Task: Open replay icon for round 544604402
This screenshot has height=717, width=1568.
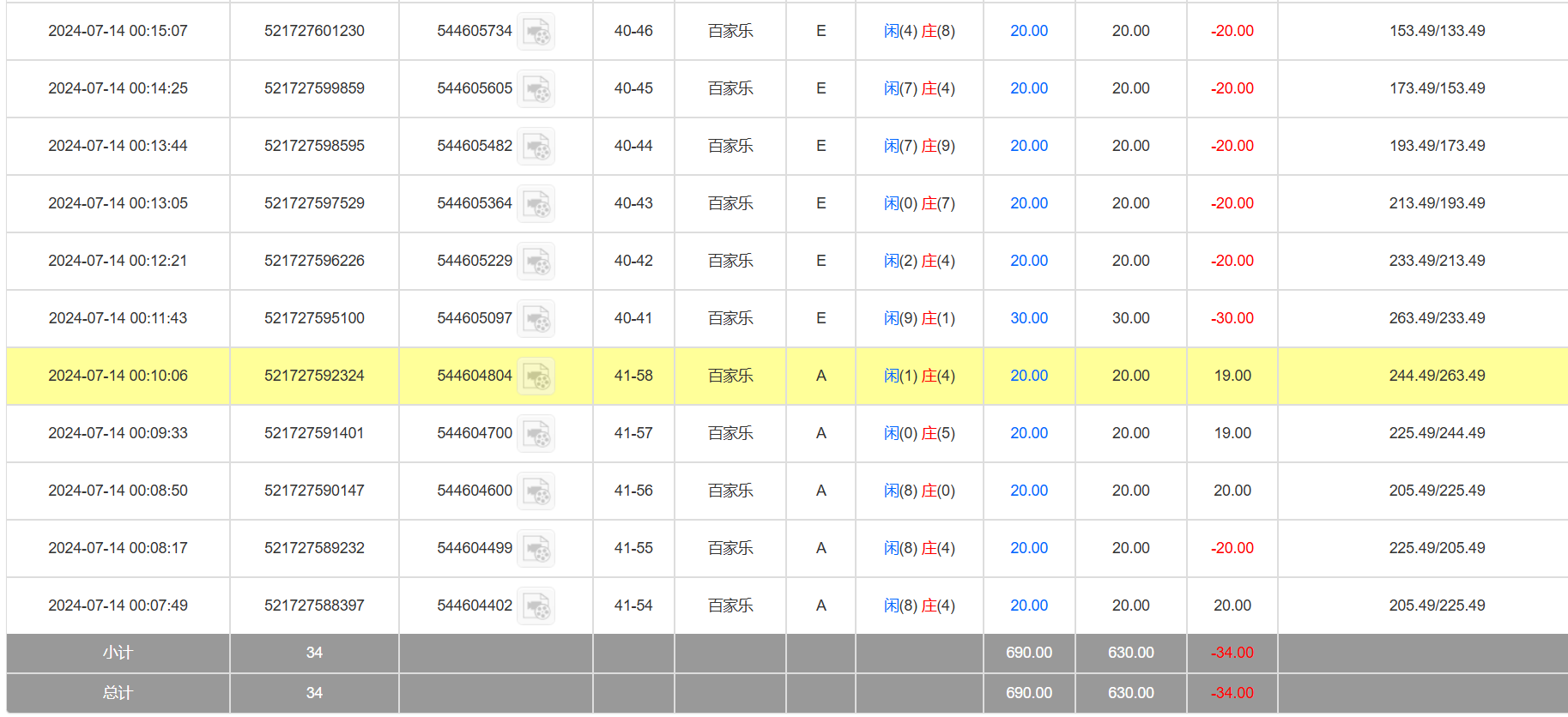Action: click(x=536, y=606)
